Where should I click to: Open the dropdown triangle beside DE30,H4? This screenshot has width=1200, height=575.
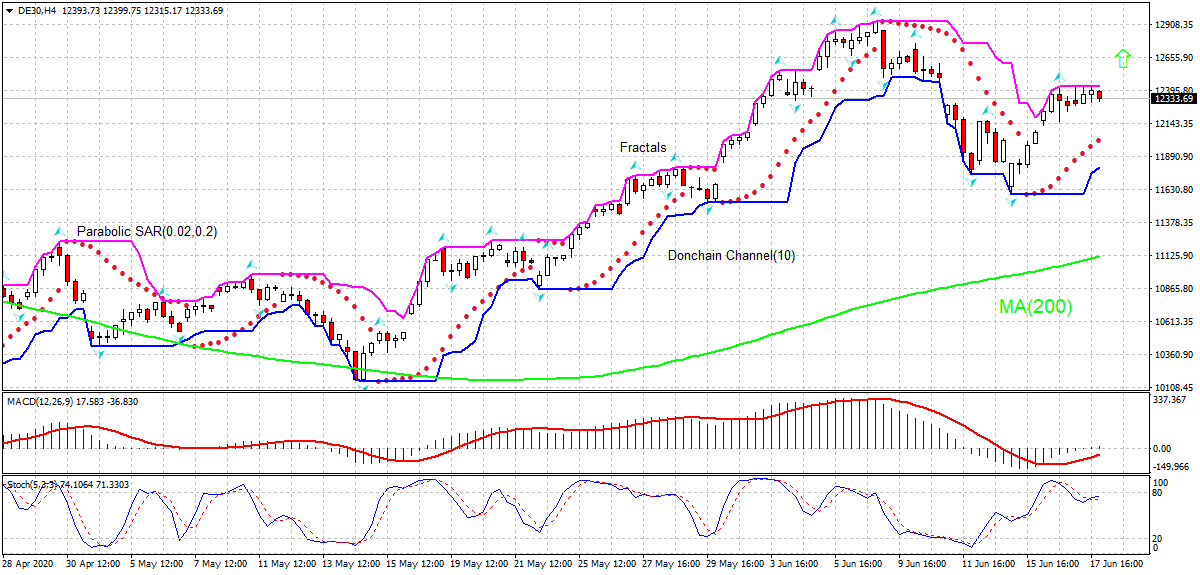[8, 10]
